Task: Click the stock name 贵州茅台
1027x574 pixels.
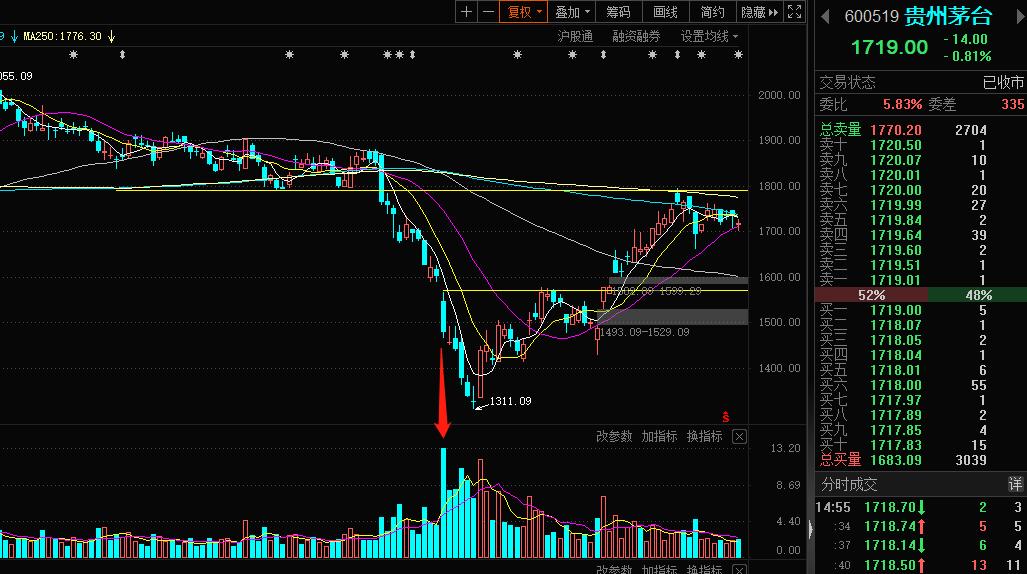Action: (x=949, y=16)
